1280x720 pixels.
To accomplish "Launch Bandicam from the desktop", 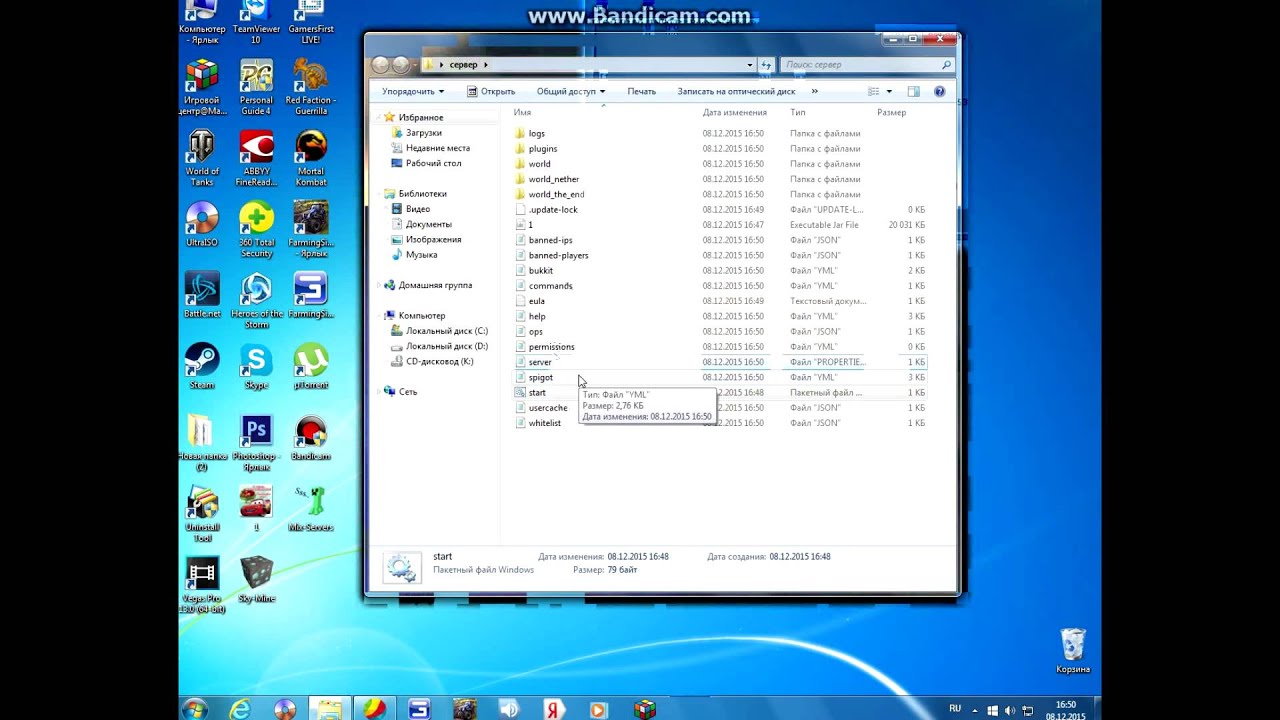I will coord(311,438).
